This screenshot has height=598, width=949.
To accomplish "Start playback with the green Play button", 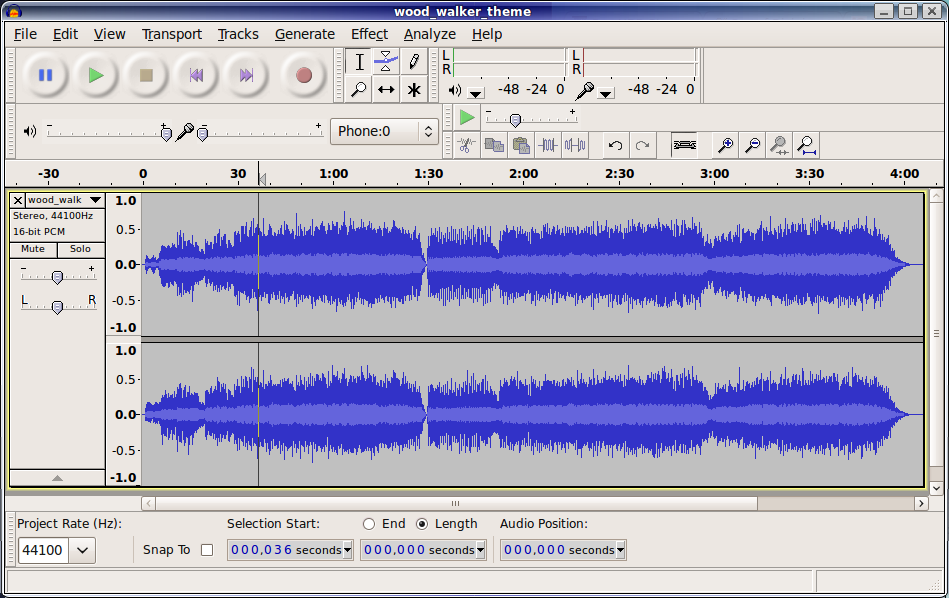I will point(96,75).
